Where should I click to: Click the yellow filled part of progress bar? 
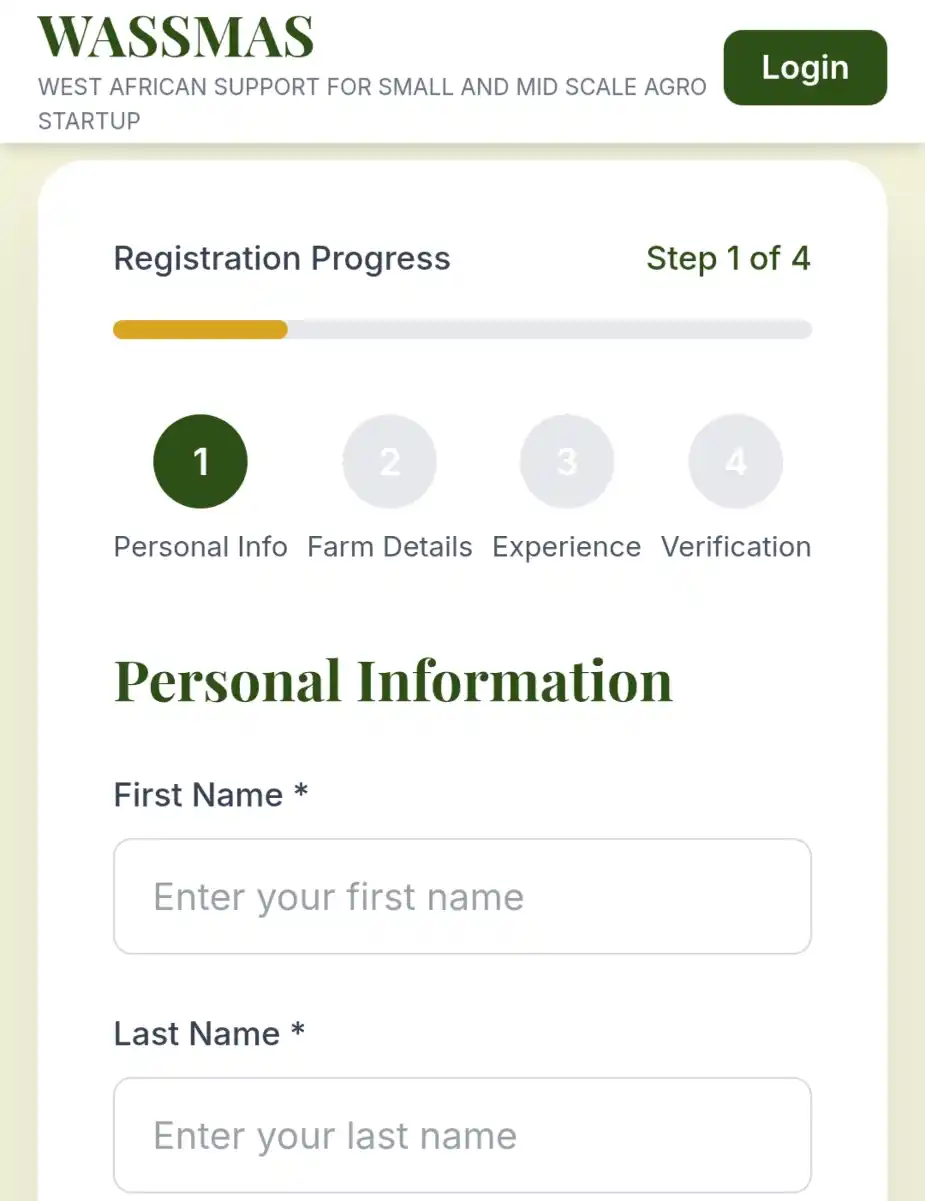200,330
